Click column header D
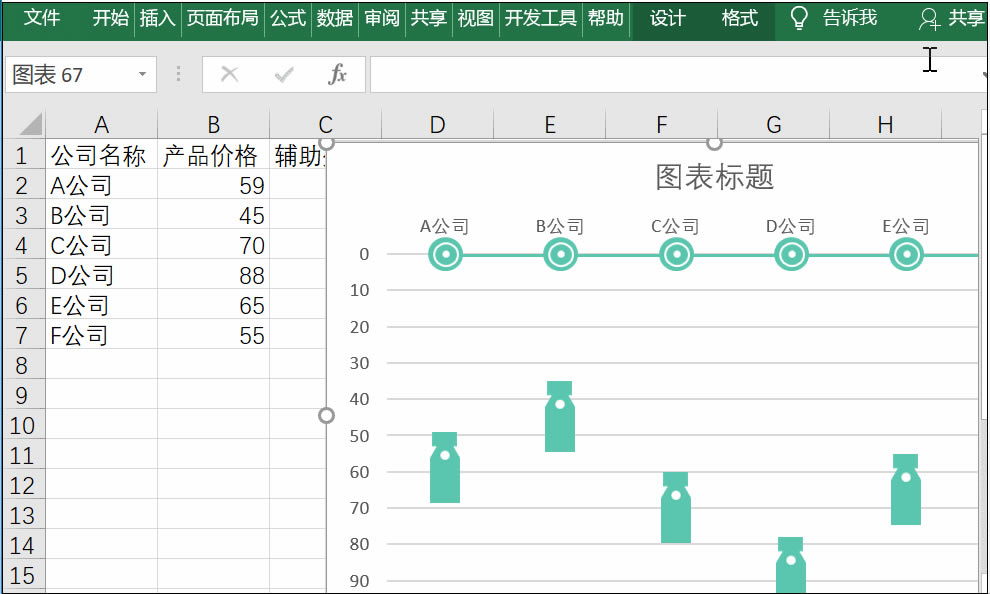 (437, 125)
